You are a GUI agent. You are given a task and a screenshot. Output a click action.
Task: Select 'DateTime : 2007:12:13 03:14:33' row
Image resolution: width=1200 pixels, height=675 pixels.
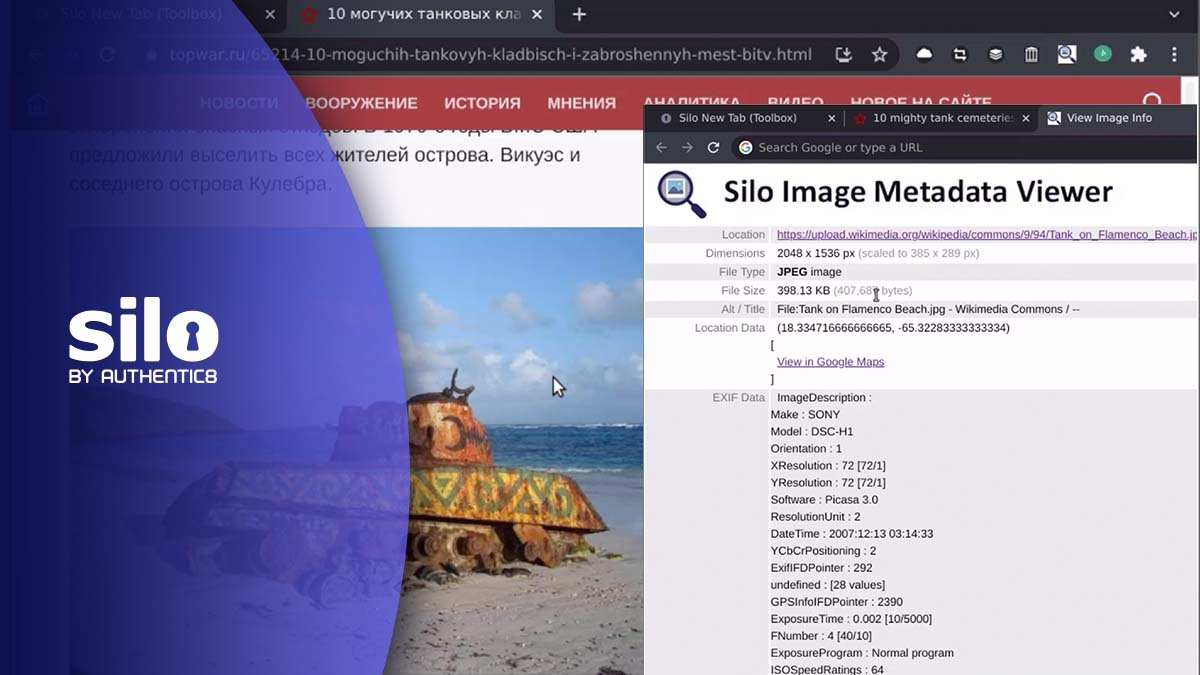coord(852,534)
